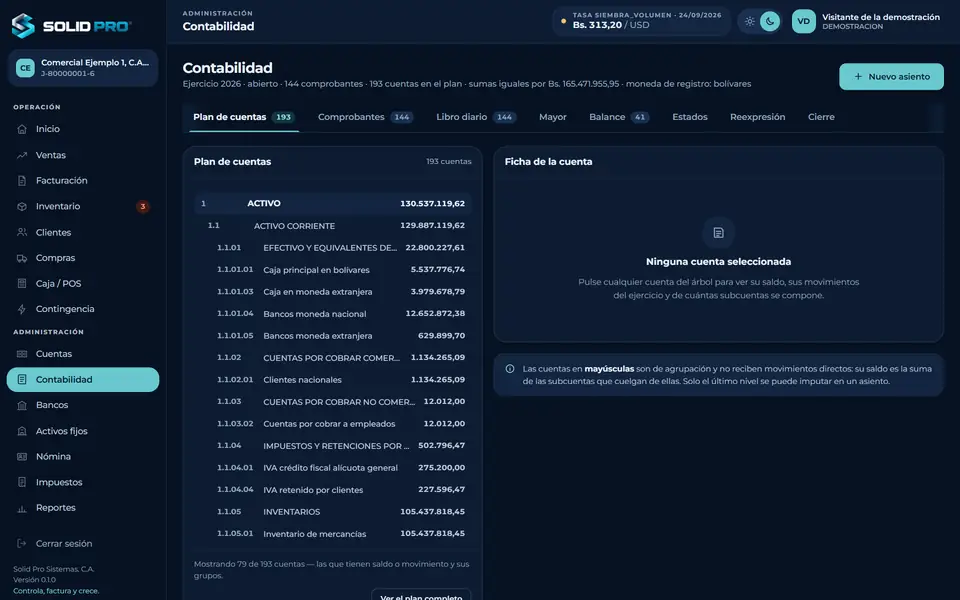Click the Activos fijos icon

coord(22,431)
